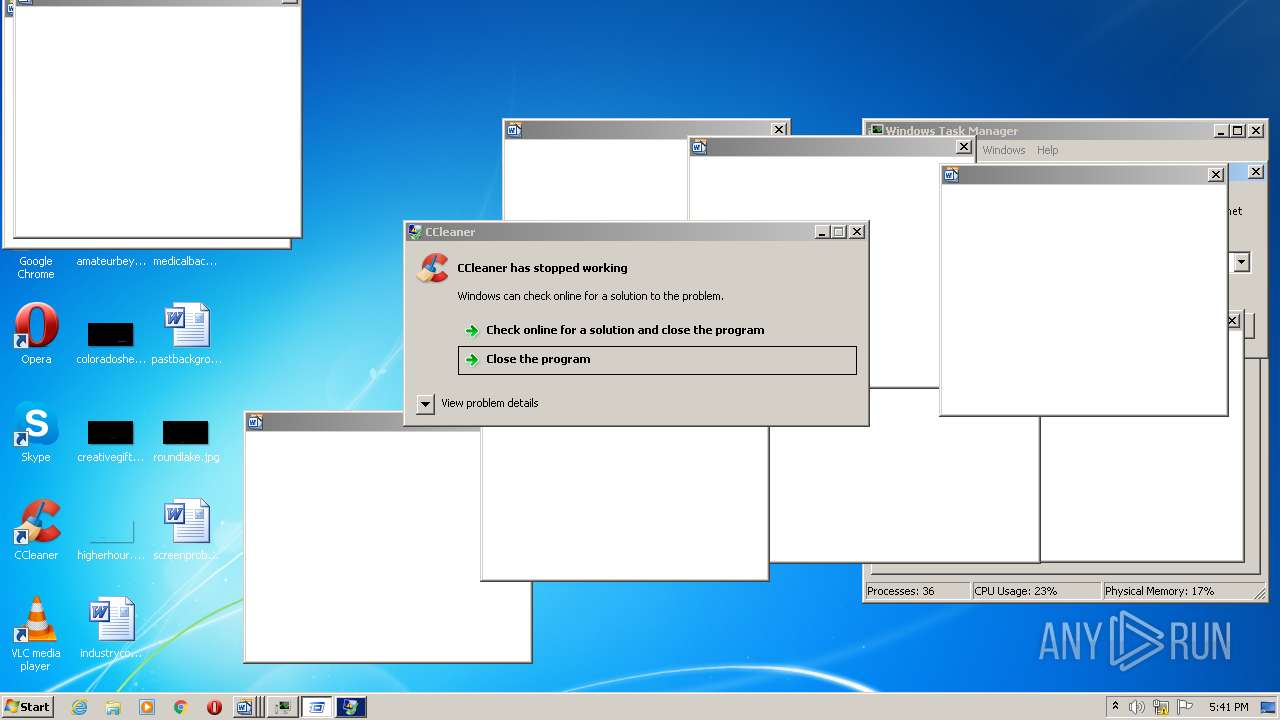Screen dimensions: 1280x720
Task: Open Windows Media Player taskbar icon
Action: (x=147, y=707)
